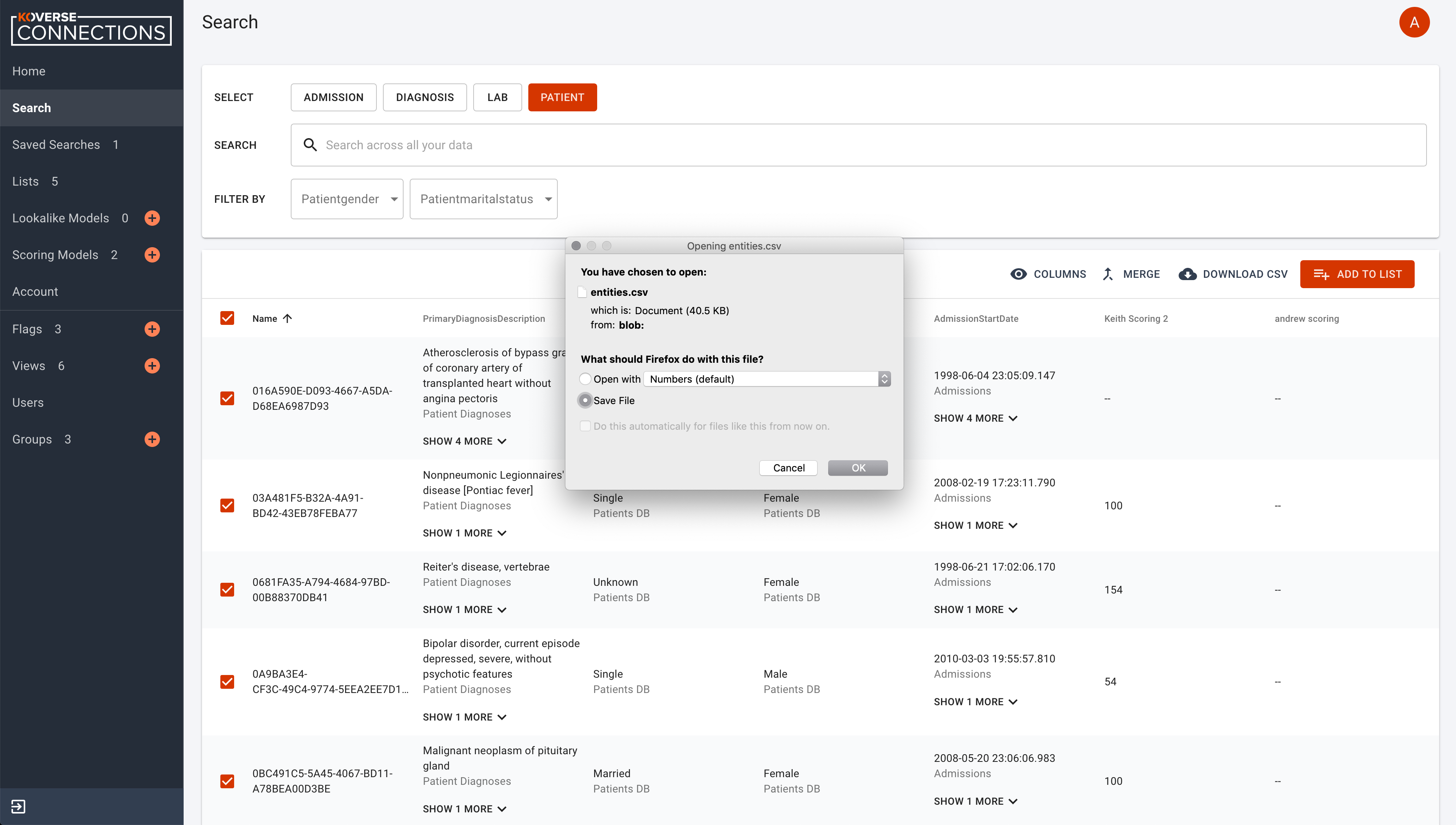Screen dimensions: 1456x825
Task: Open patient 0681FA35-A794-4684-97BD-00B88370DB41
Action: coord(321,590)
